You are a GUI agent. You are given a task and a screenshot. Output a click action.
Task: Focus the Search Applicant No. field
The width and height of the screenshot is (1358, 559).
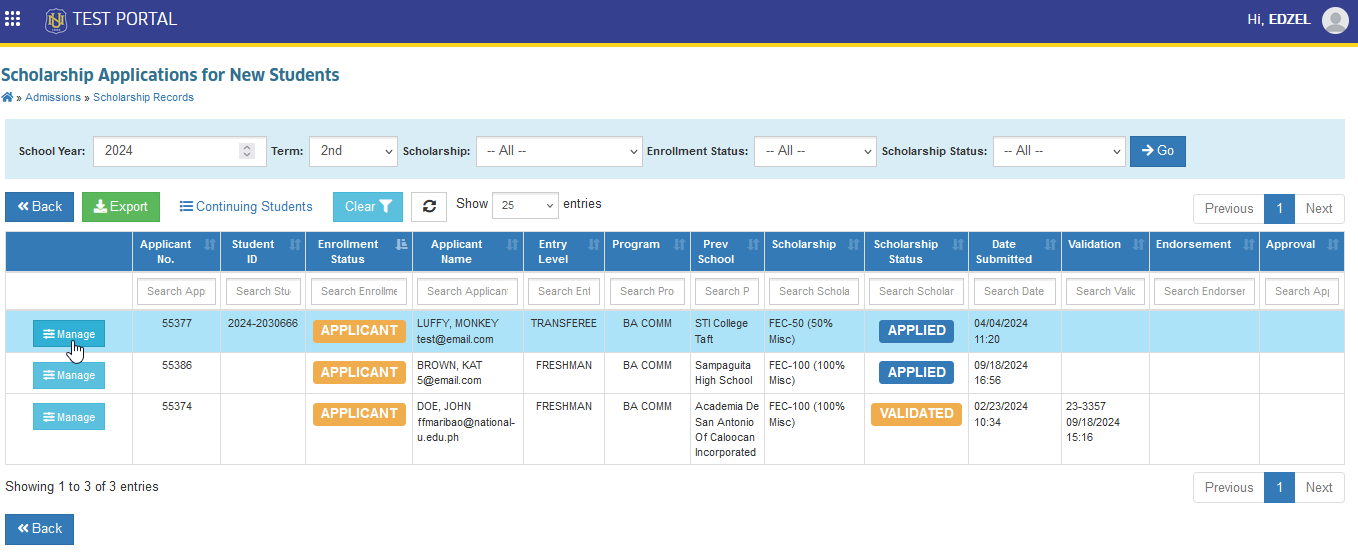(176, 291)
